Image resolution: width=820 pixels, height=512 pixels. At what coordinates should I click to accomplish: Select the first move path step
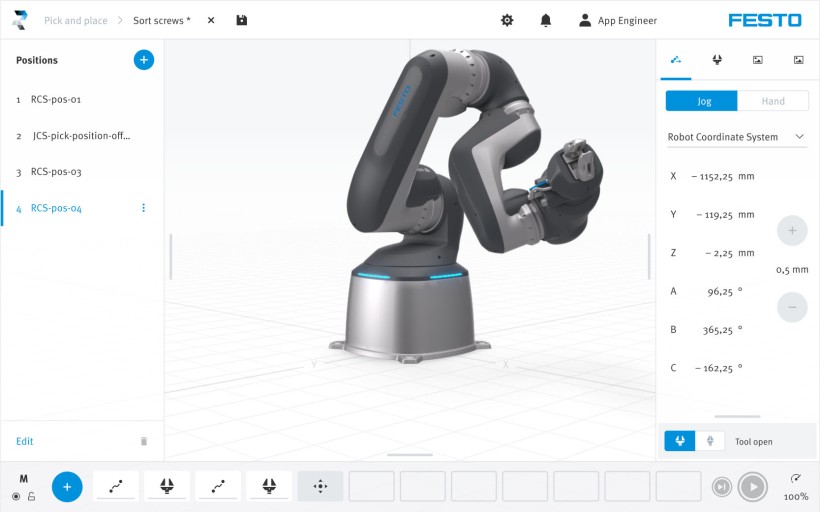pos(116,486)
